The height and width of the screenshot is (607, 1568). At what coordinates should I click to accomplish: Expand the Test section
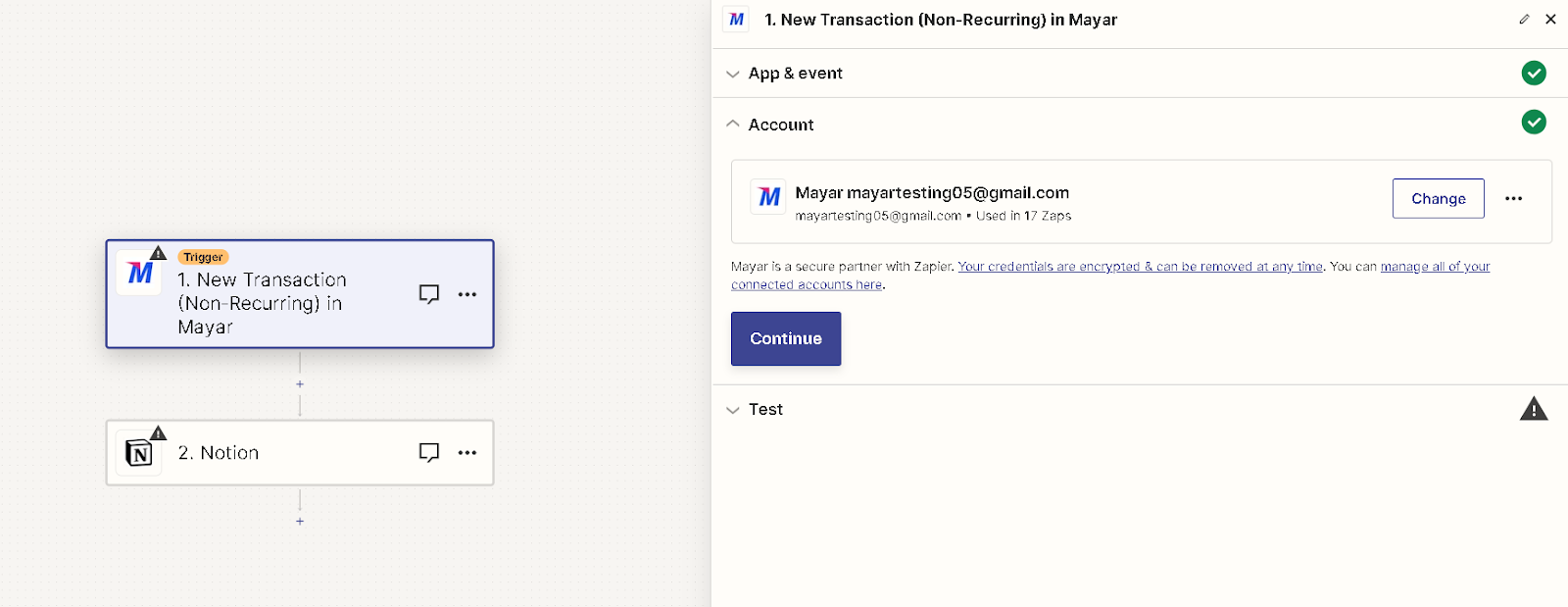732,410
